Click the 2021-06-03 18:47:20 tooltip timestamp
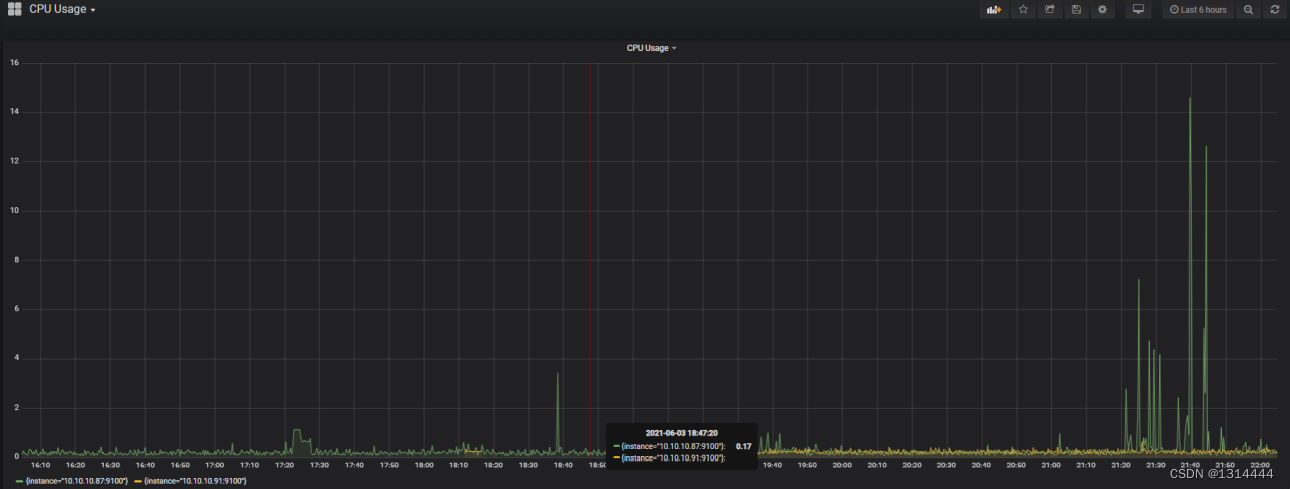Image resolution: width=1290 pixels, height=489 pixels. (x=681, y=433)
